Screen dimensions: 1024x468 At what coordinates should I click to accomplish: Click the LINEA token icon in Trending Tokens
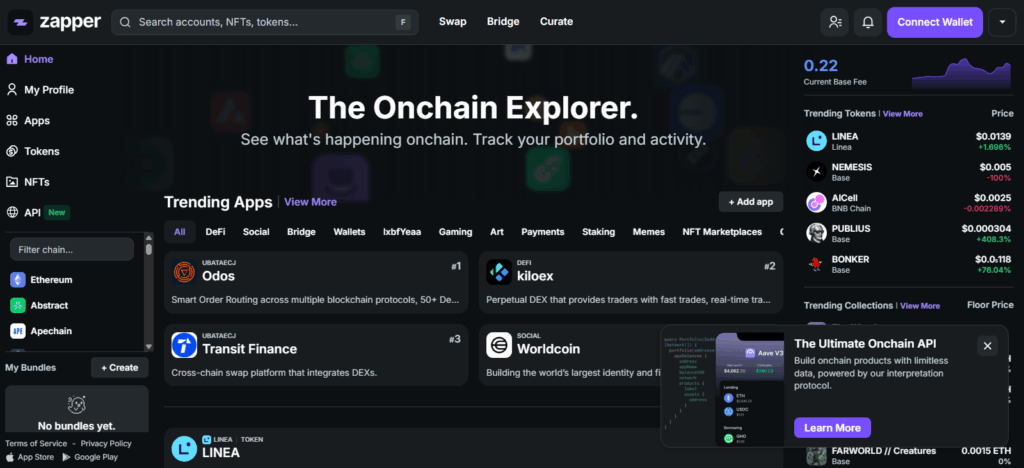(816, 141)
